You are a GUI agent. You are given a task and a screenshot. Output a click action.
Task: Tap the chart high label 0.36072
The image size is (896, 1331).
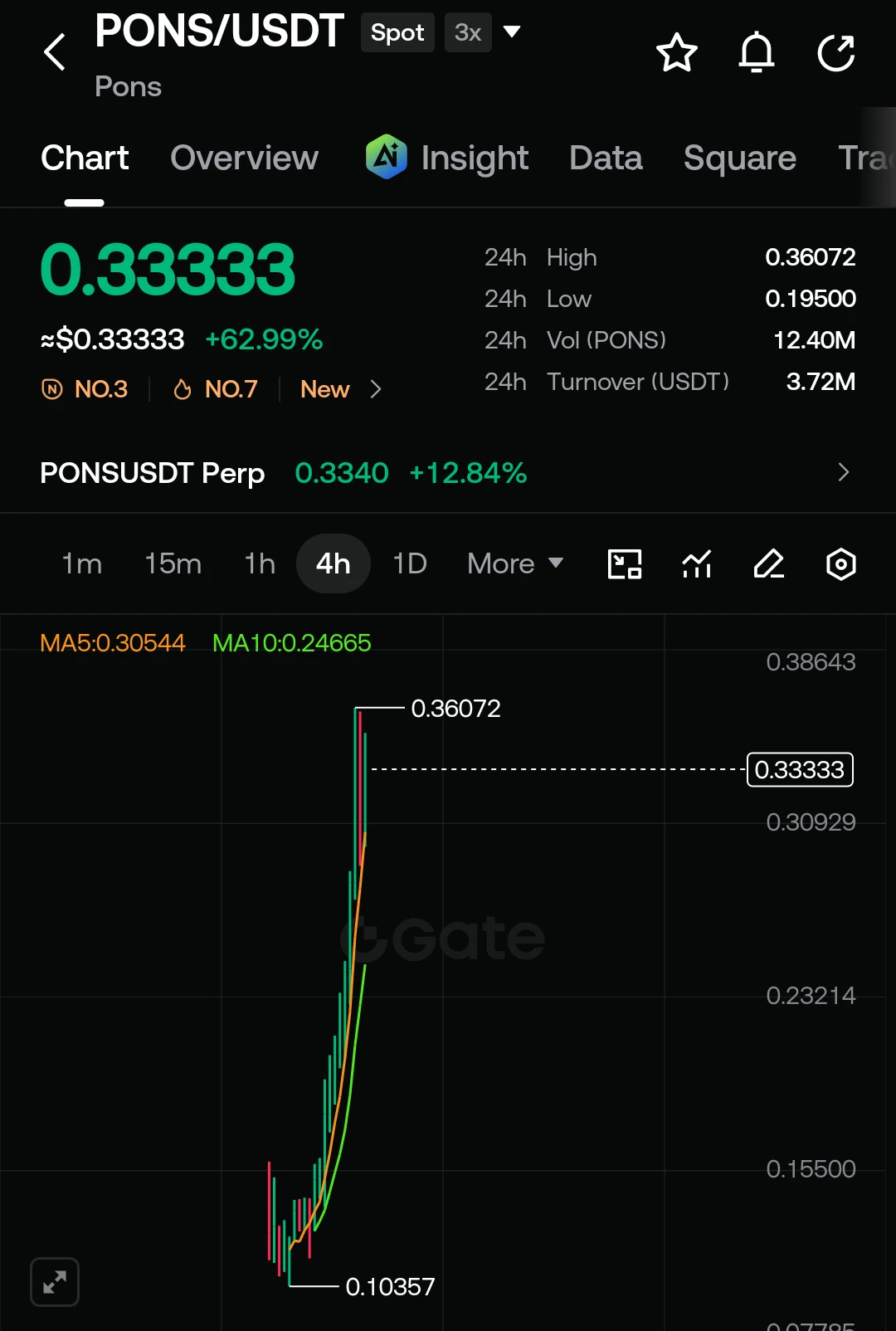(455, 709)
